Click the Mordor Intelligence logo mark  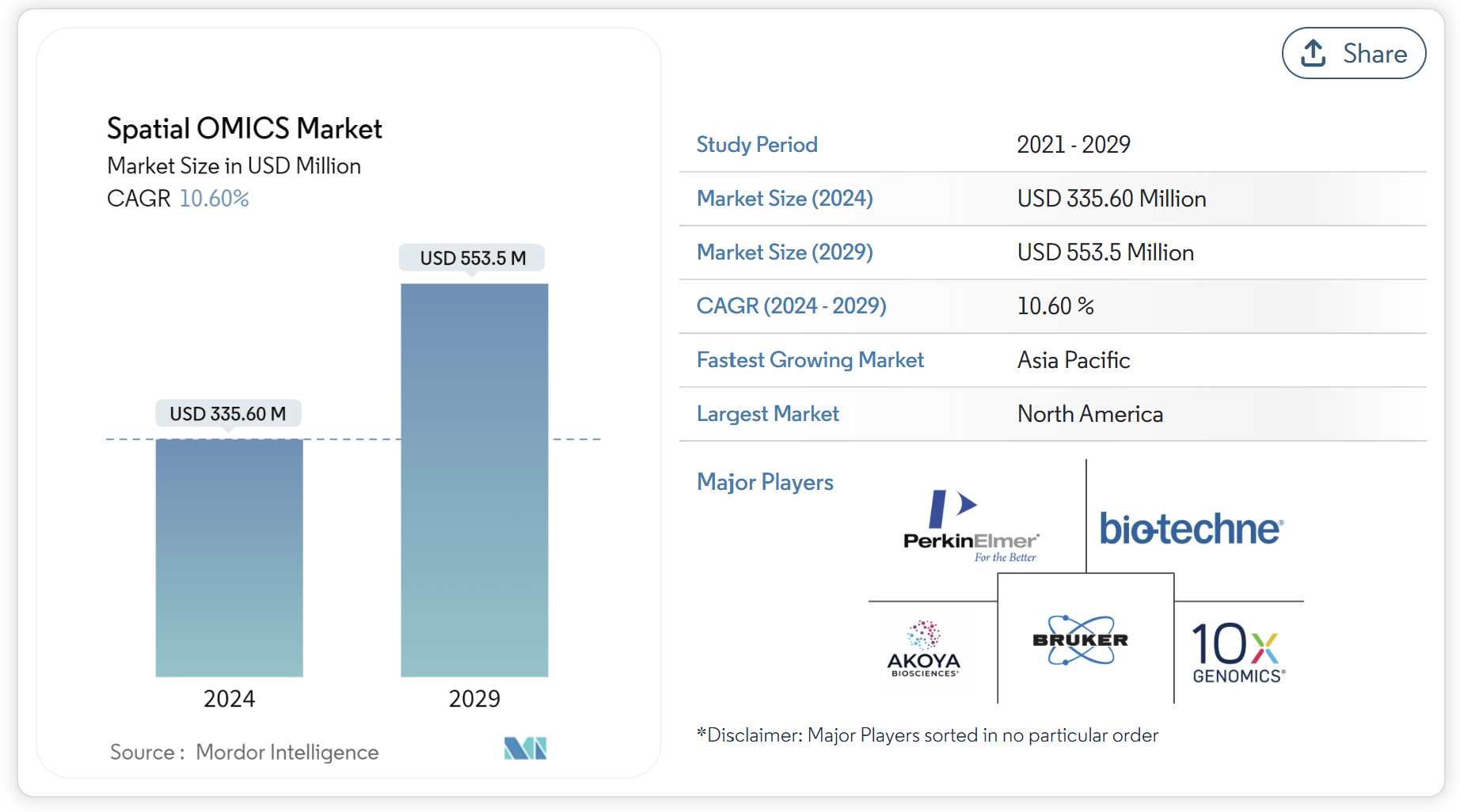coord(526,748)
